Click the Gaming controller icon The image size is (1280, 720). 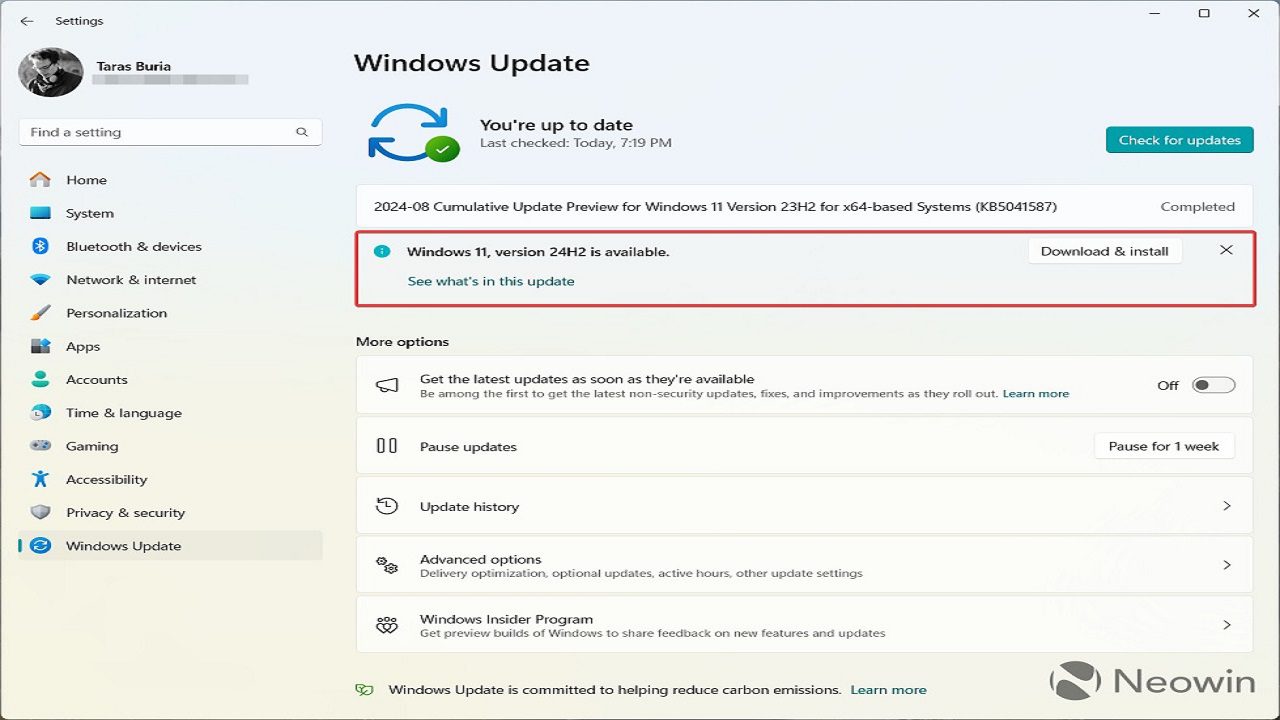40,446
